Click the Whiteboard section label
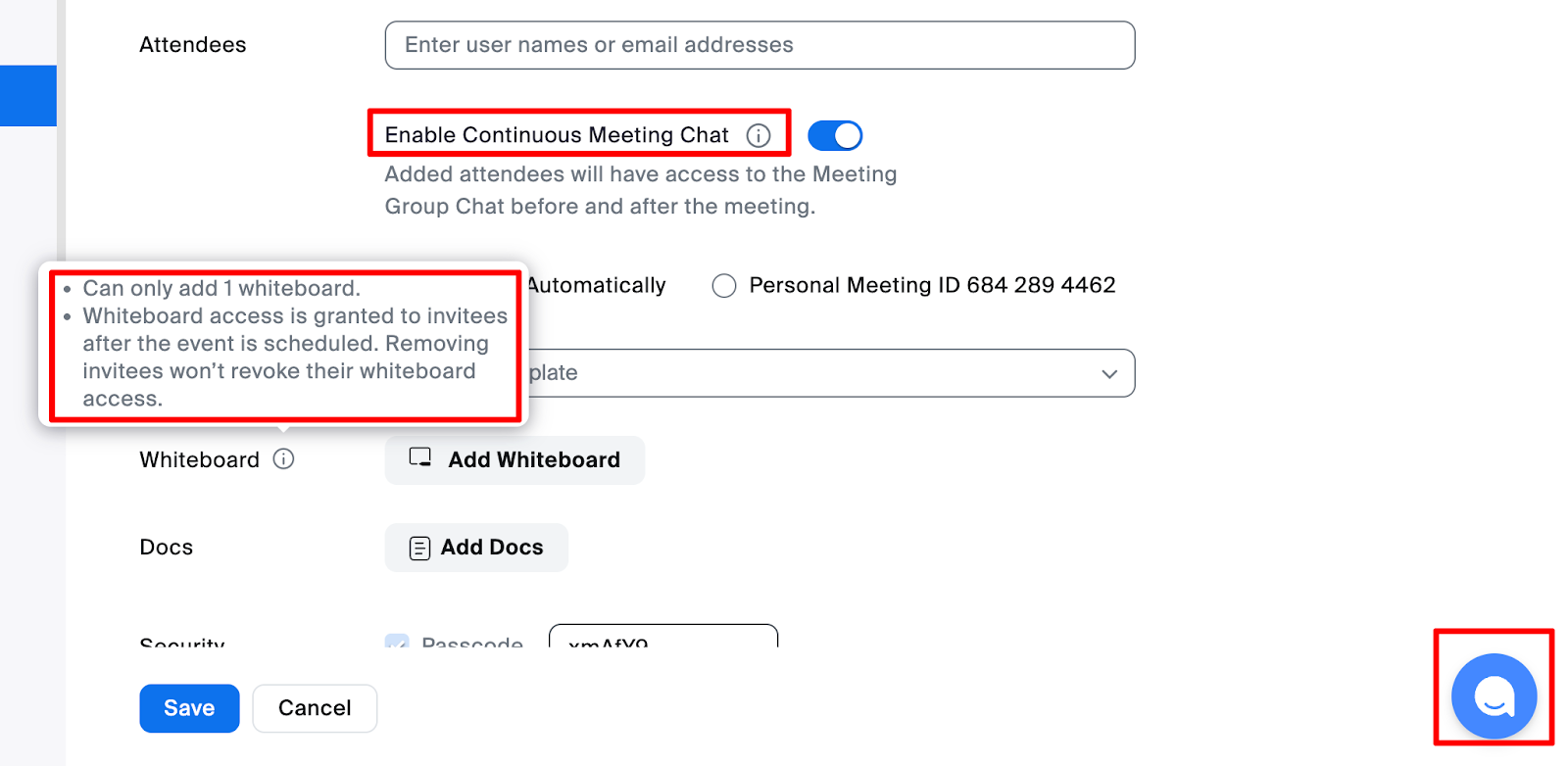1568x766 pixels. coord(199,458)
